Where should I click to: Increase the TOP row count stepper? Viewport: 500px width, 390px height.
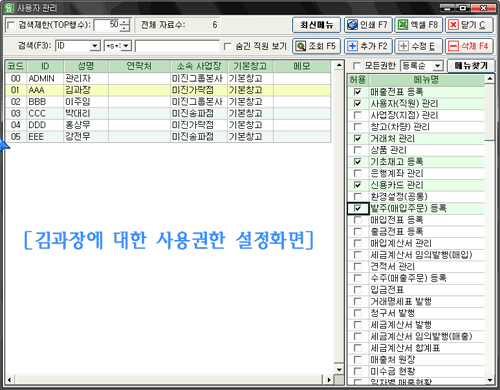tap(124, 22)
